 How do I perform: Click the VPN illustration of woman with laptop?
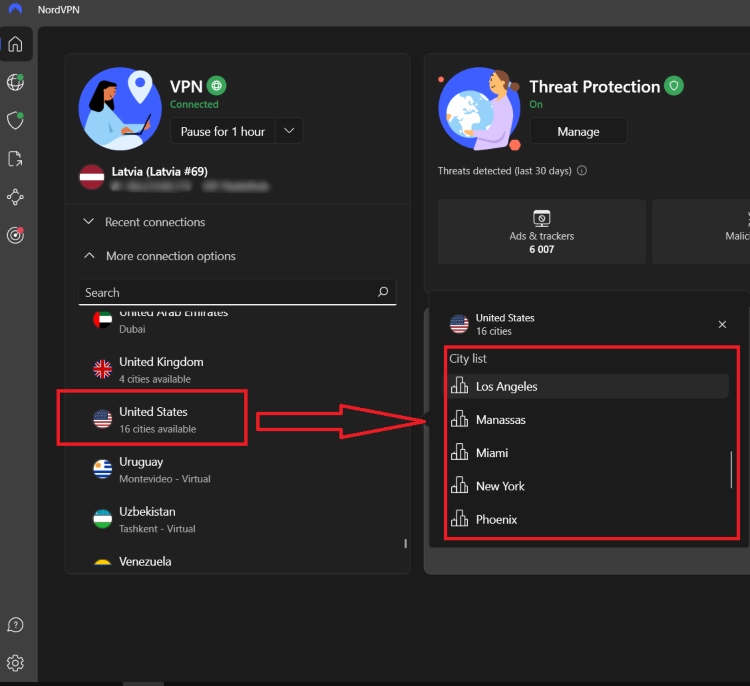pos(120,109)
